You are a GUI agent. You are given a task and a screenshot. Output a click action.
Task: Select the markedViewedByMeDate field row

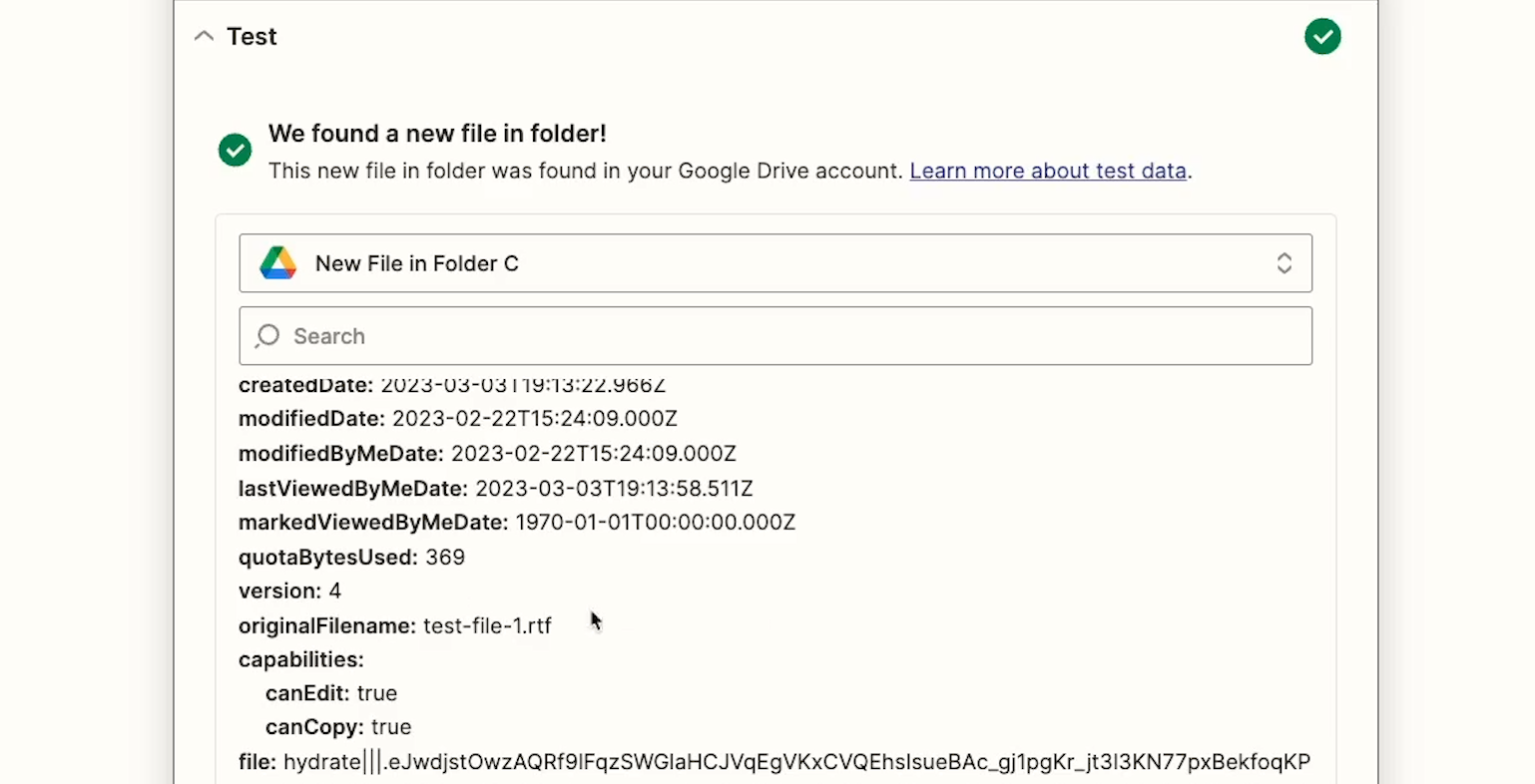point(516,523)
